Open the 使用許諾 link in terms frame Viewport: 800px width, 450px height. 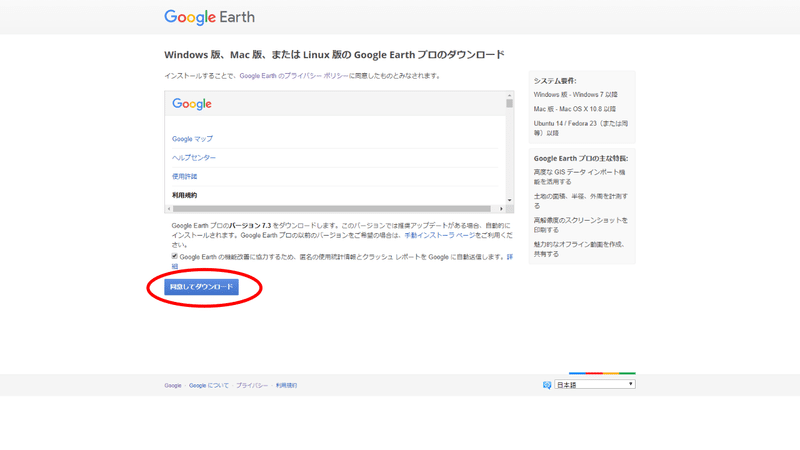tap(184, 177)
